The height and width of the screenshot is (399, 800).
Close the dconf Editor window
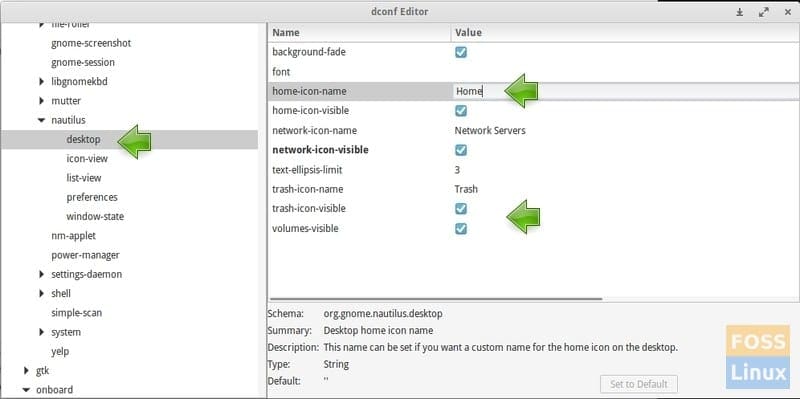788,12
